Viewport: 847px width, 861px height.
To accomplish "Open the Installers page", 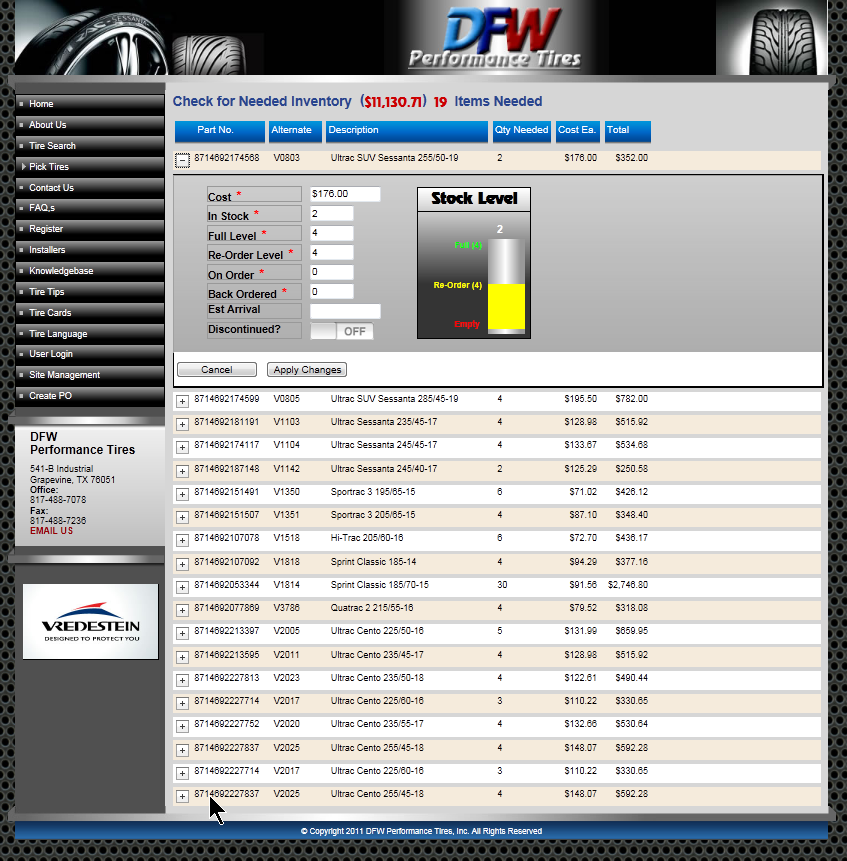I will point(89,249).
